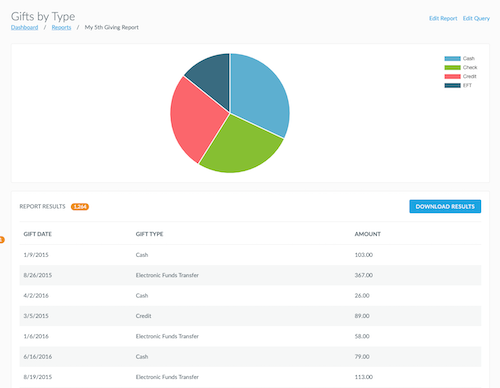Click the Cash cell in the 1/9/2015 row
This screenshot has height=388, width=500.
[x=142, y=255]
